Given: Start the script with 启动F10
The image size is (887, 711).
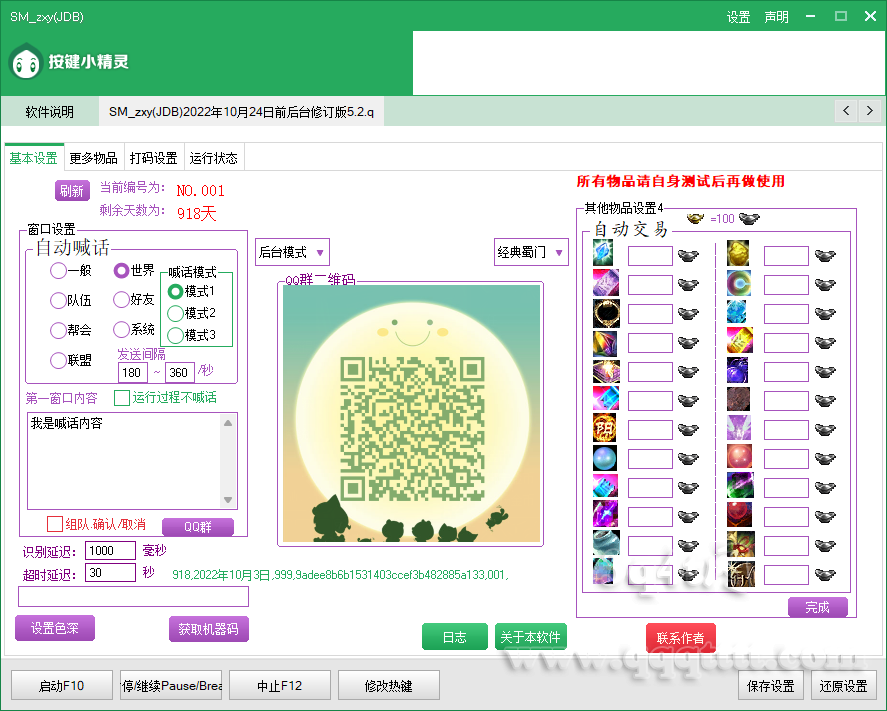Looking at the screenshot, I should coord(62,686).
